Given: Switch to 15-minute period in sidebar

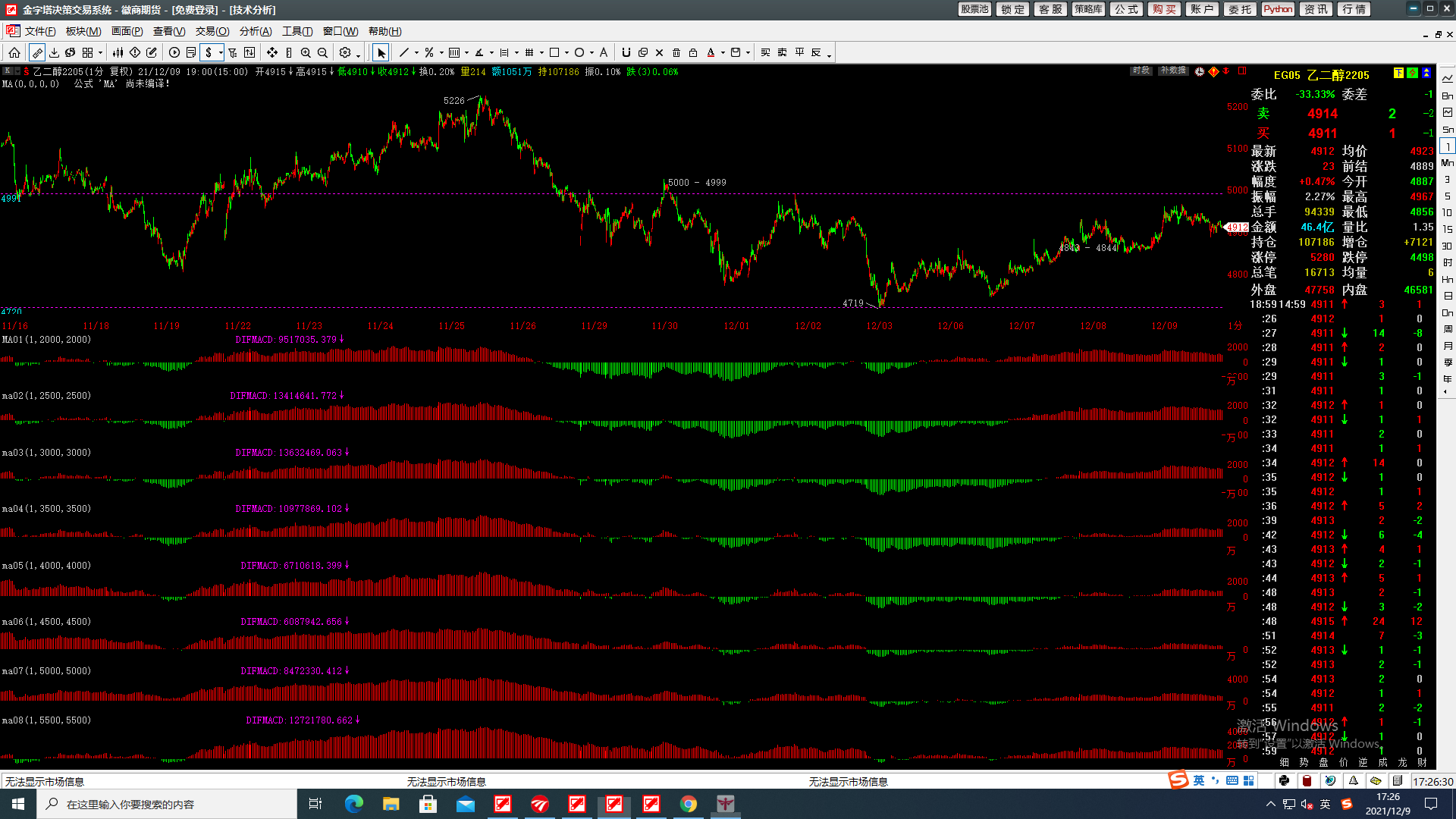Looking at the screenshot, I should coord(1448,229).
